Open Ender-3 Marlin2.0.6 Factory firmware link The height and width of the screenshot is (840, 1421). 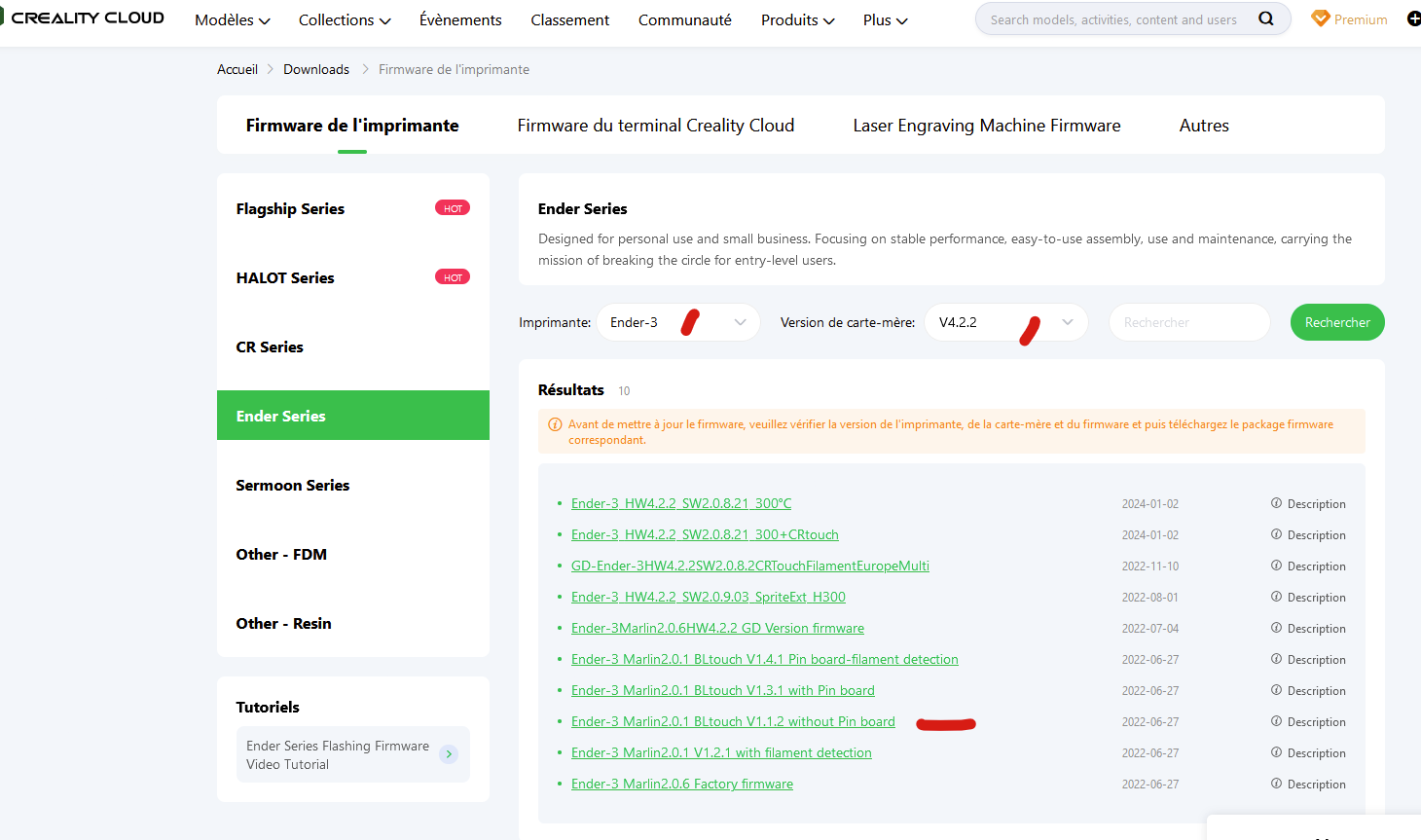pyautogui.click(x=682, y=784)
